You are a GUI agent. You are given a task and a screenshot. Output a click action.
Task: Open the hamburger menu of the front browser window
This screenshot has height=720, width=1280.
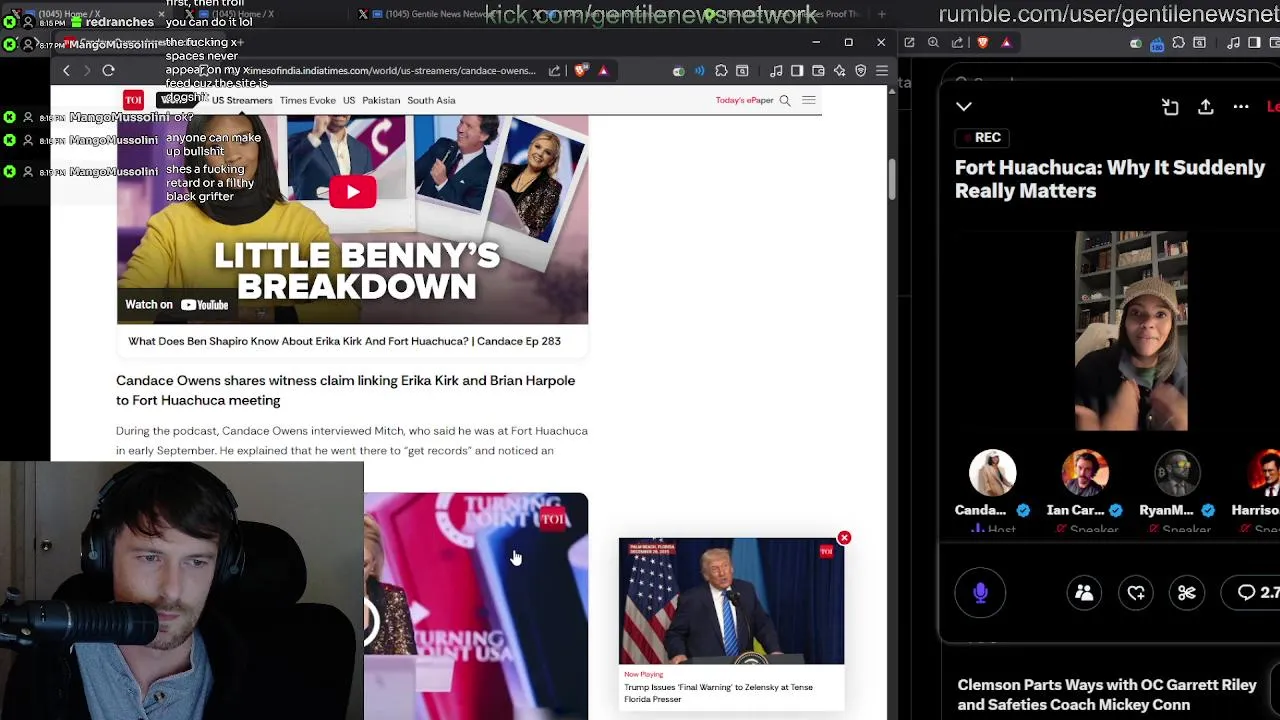coord(882,71)
